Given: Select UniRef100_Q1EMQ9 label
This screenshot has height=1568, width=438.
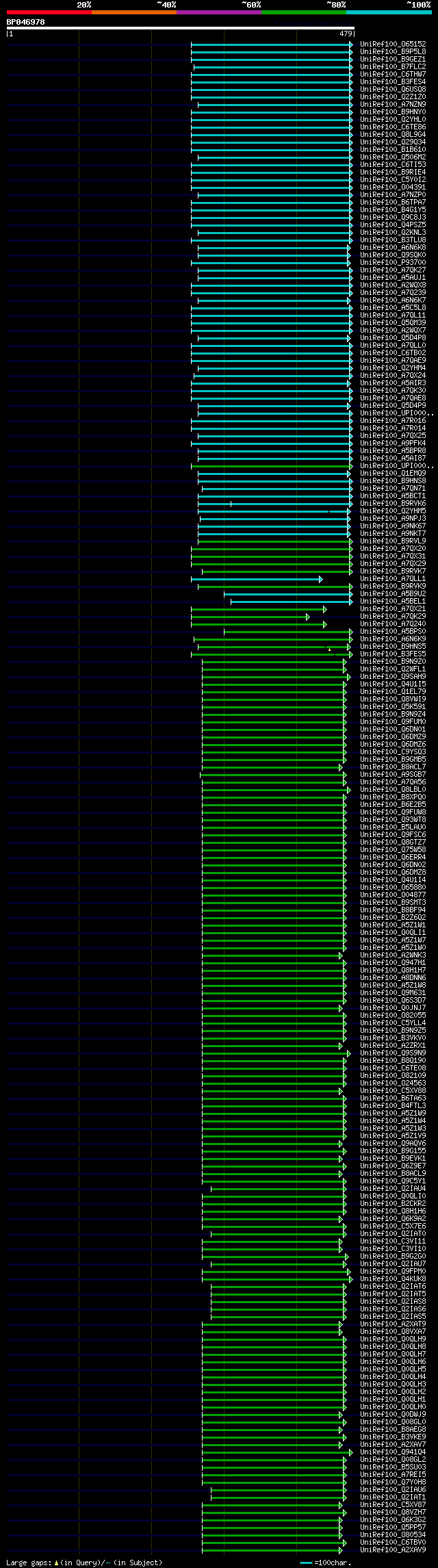Looking at the screenshot, I should point(393,474).
